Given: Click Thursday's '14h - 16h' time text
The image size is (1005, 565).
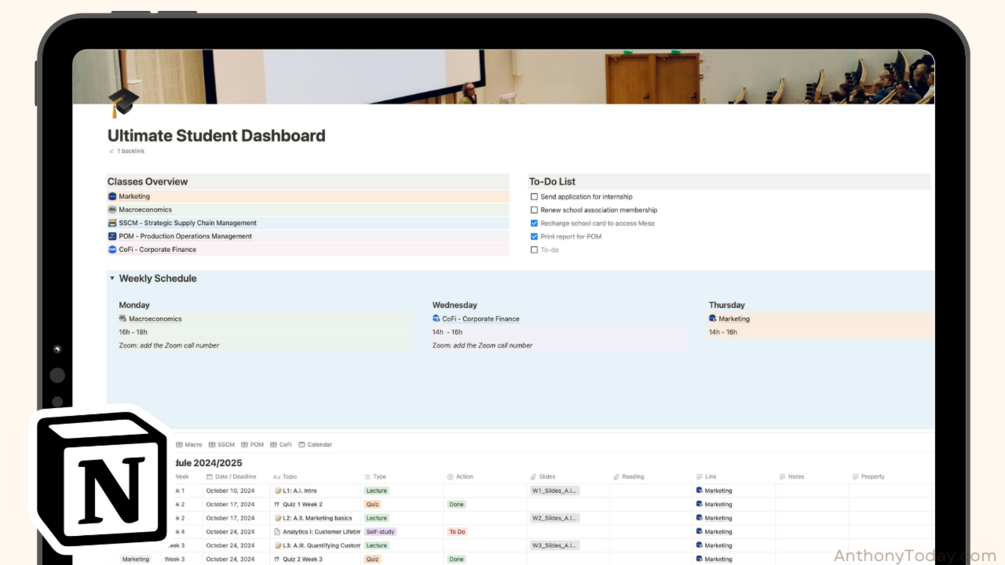Looking at the screenshot, I should tap(723, 332).
